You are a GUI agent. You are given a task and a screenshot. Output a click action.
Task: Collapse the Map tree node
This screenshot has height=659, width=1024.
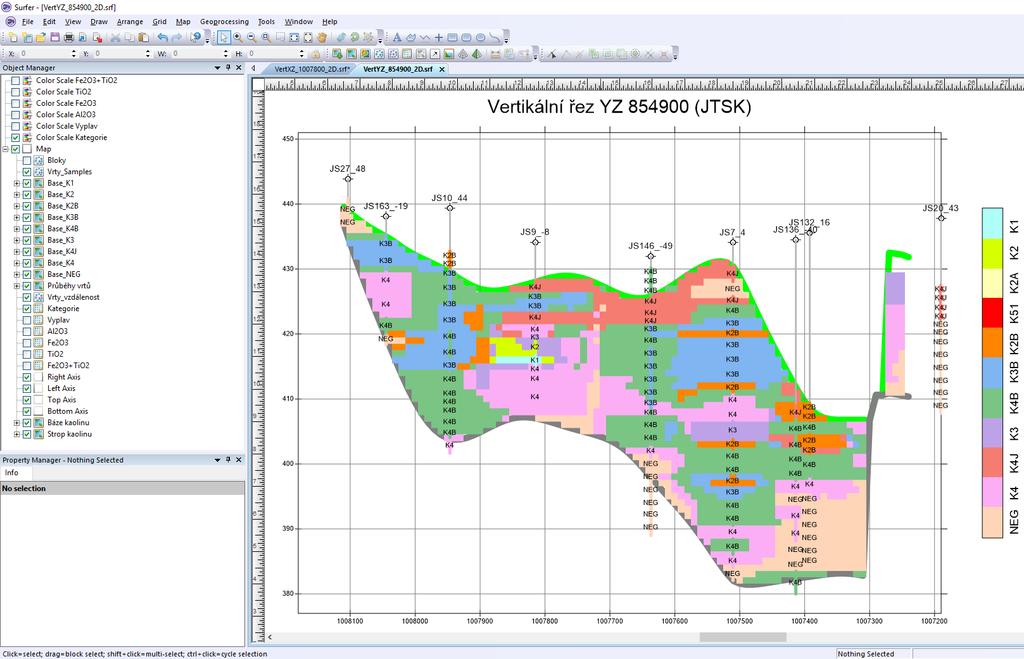pos(5,149)
